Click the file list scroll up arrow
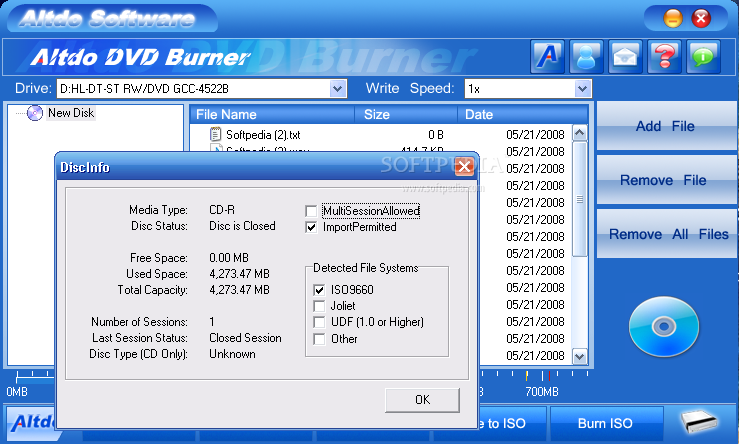 click(x=580, y=133)
